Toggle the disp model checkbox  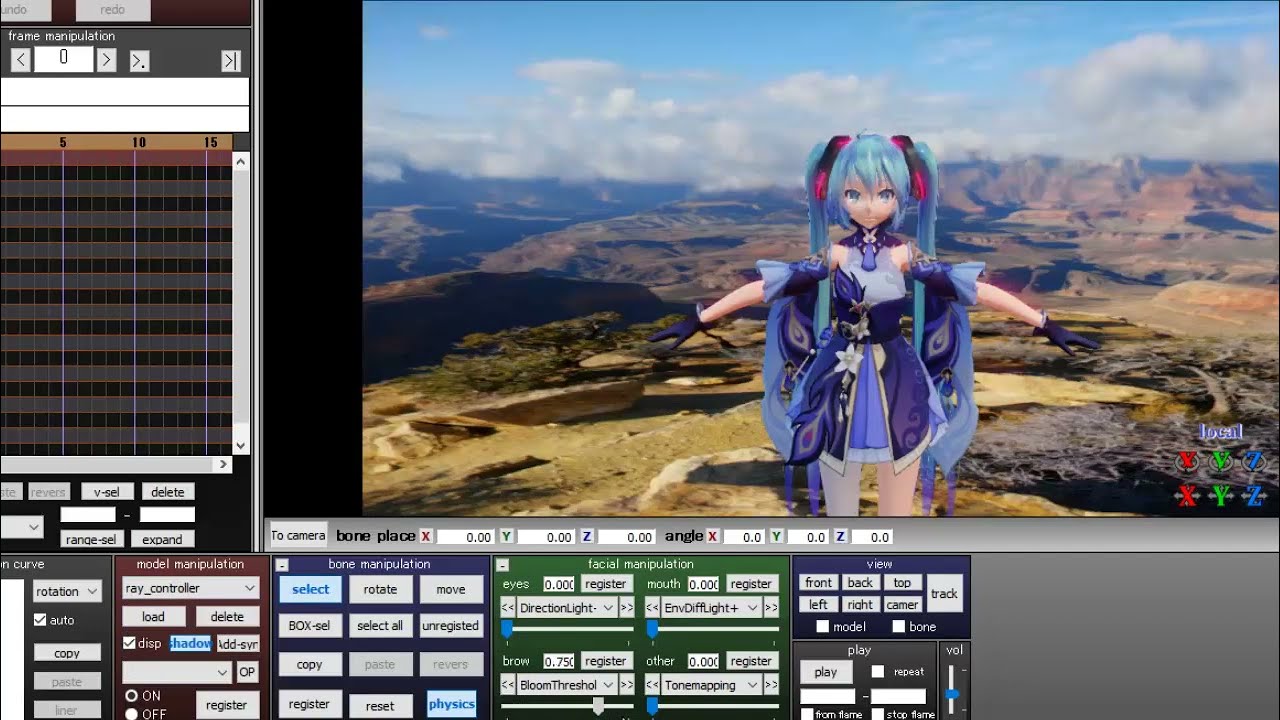click(x=129, y=643)
